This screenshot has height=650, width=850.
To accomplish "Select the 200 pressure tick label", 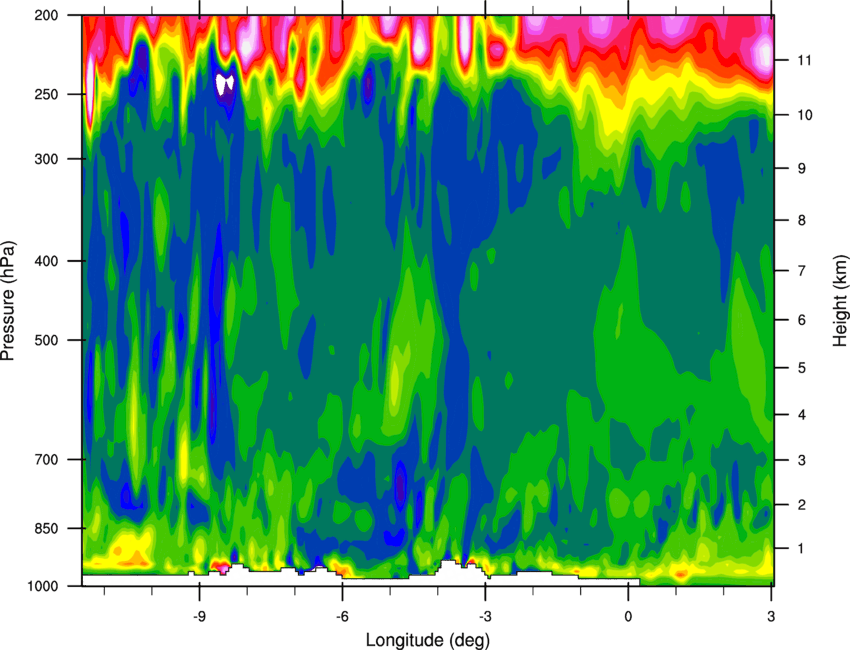I will coord(47,15).
